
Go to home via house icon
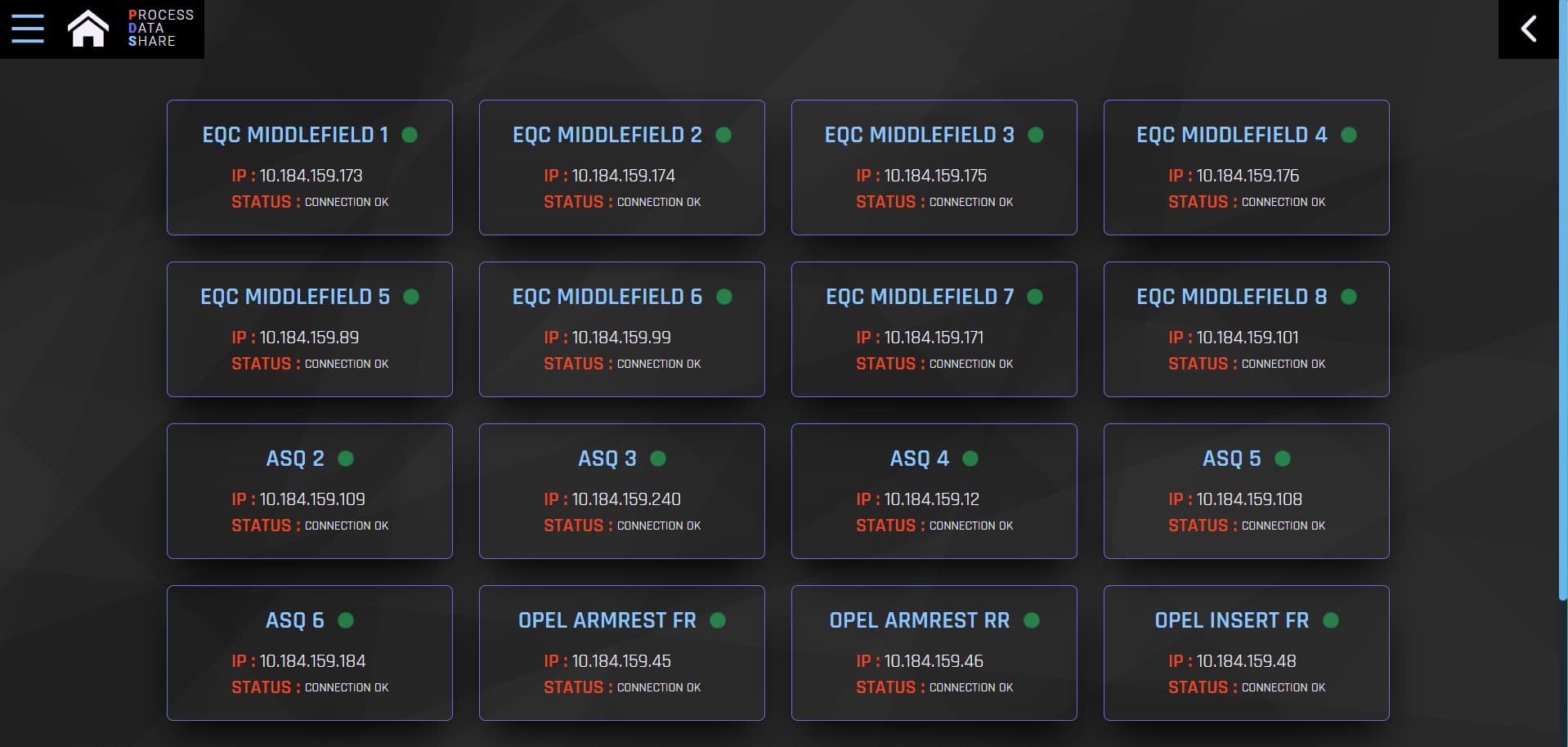coord(87,29)
